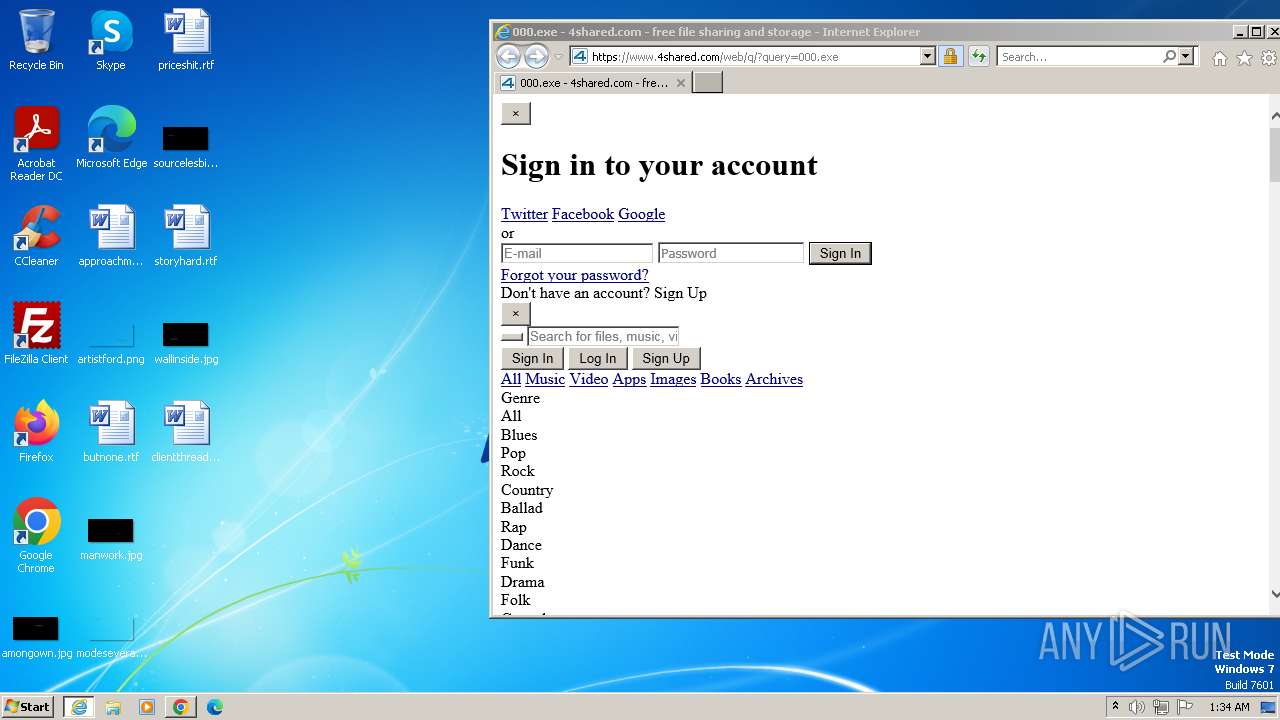Select the storyhard.rtf document icon
Image resolution: width=1280 pixels, height=720 pixels.
(x=186, y=236)
